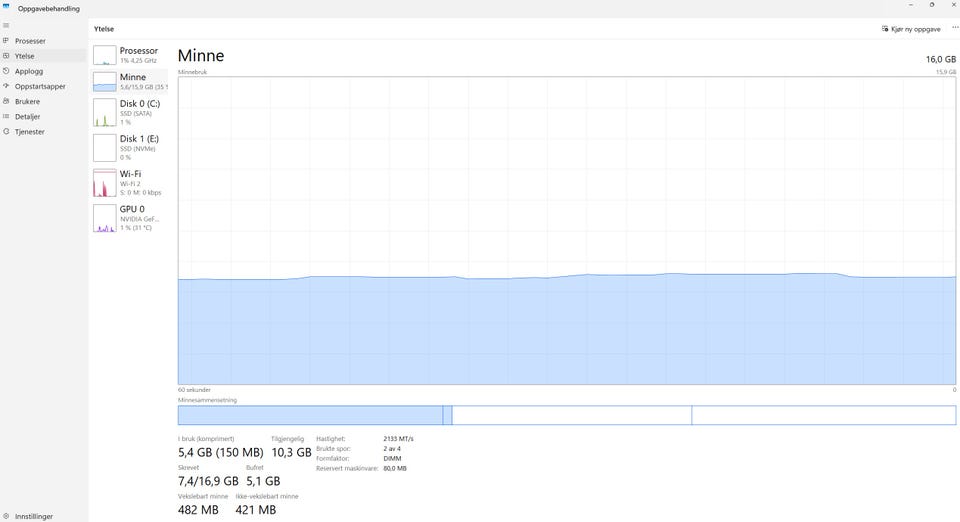Select Disk 1 (E:) label
960x522 pixels.
click(x=139, y=138)
